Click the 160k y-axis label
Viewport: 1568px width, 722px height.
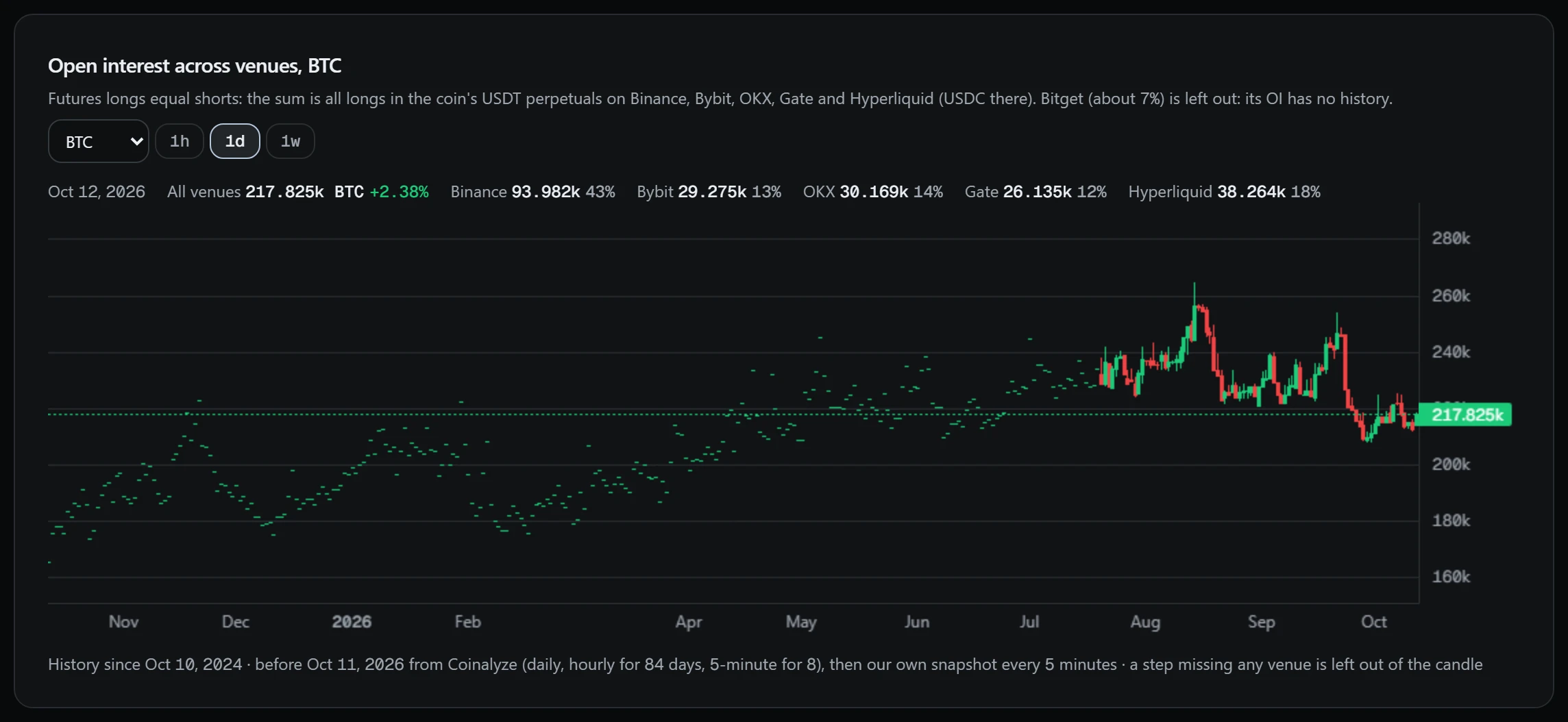(x=1451, y=577)
